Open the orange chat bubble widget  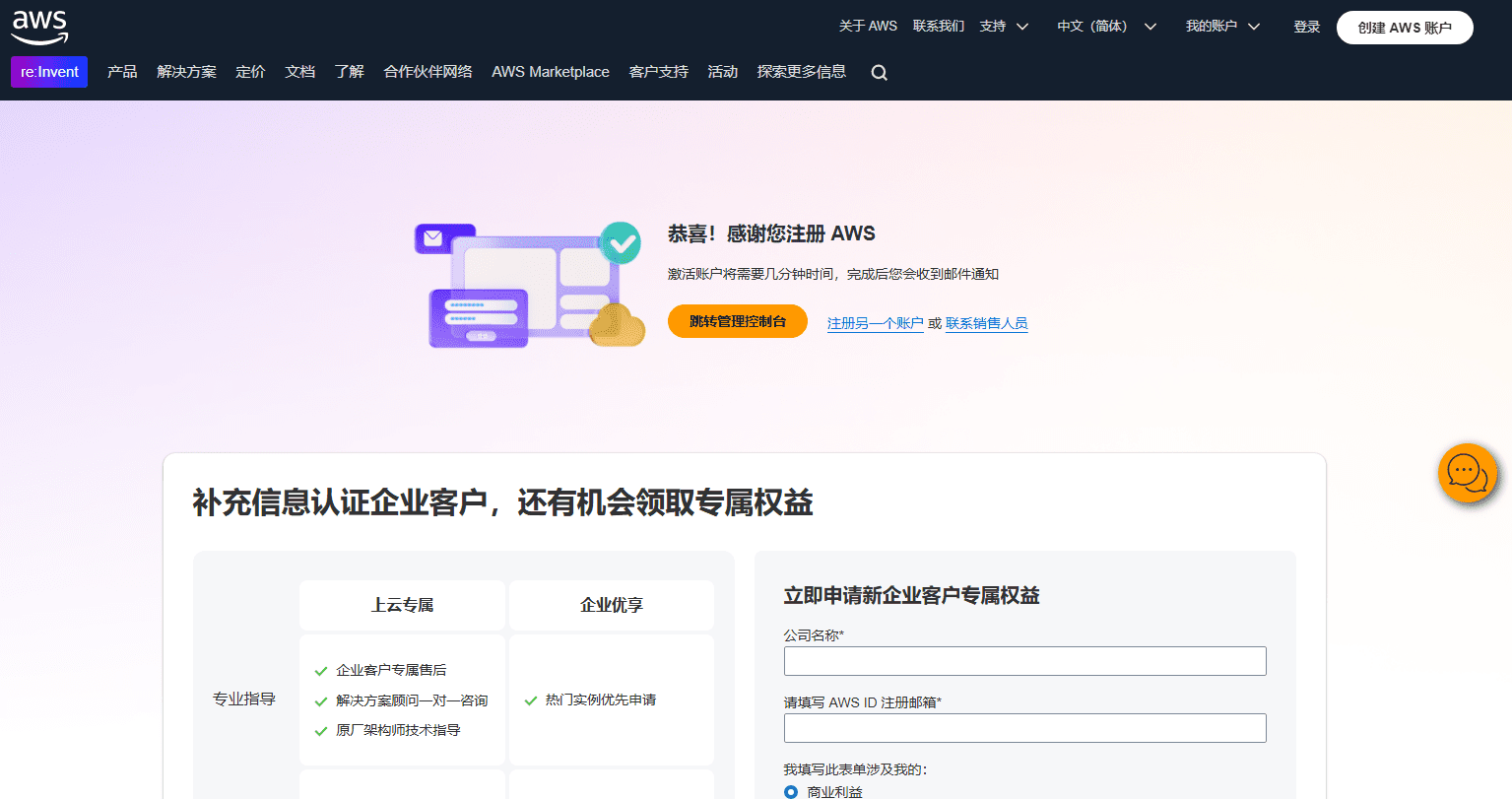(x=1467, y=473)
